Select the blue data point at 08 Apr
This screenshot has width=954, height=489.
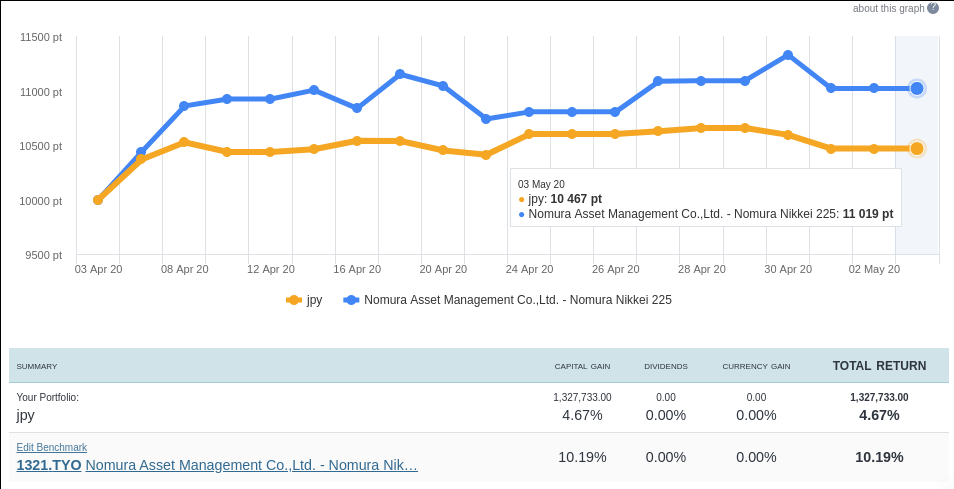click(x=184, y=105)
